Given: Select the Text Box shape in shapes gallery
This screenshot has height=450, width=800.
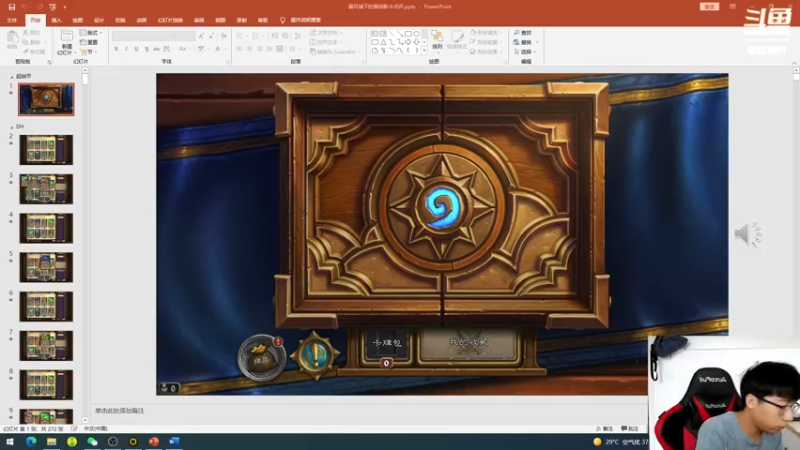Looking at the screenshot, I should 375,33.
